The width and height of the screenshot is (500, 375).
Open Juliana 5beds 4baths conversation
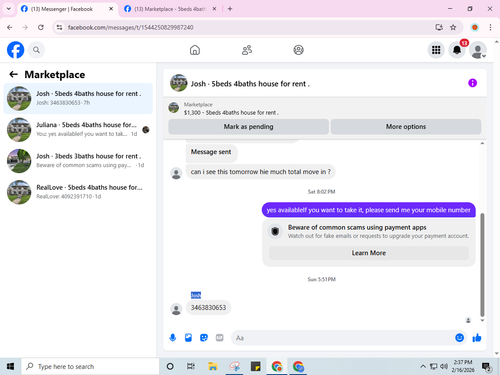coord(78,130)
